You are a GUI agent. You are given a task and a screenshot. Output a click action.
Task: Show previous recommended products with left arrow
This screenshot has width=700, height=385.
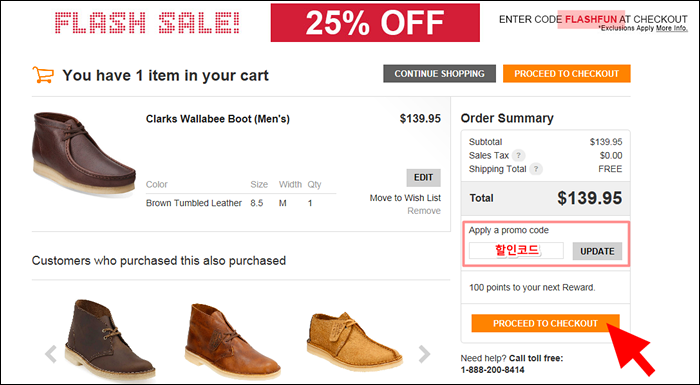point(51,354)
